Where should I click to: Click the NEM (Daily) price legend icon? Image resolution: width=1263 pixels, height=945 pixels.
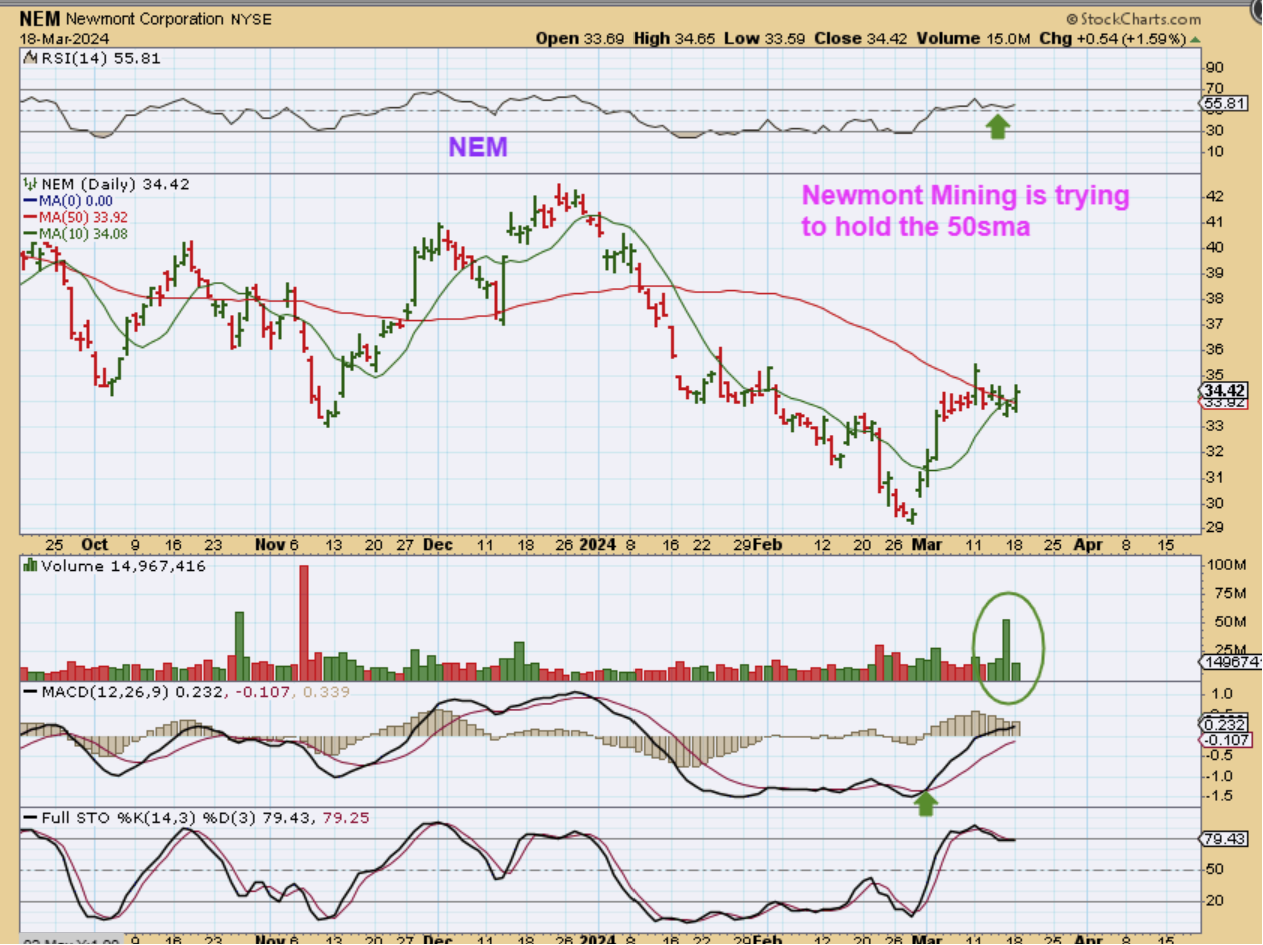[28, 184]
